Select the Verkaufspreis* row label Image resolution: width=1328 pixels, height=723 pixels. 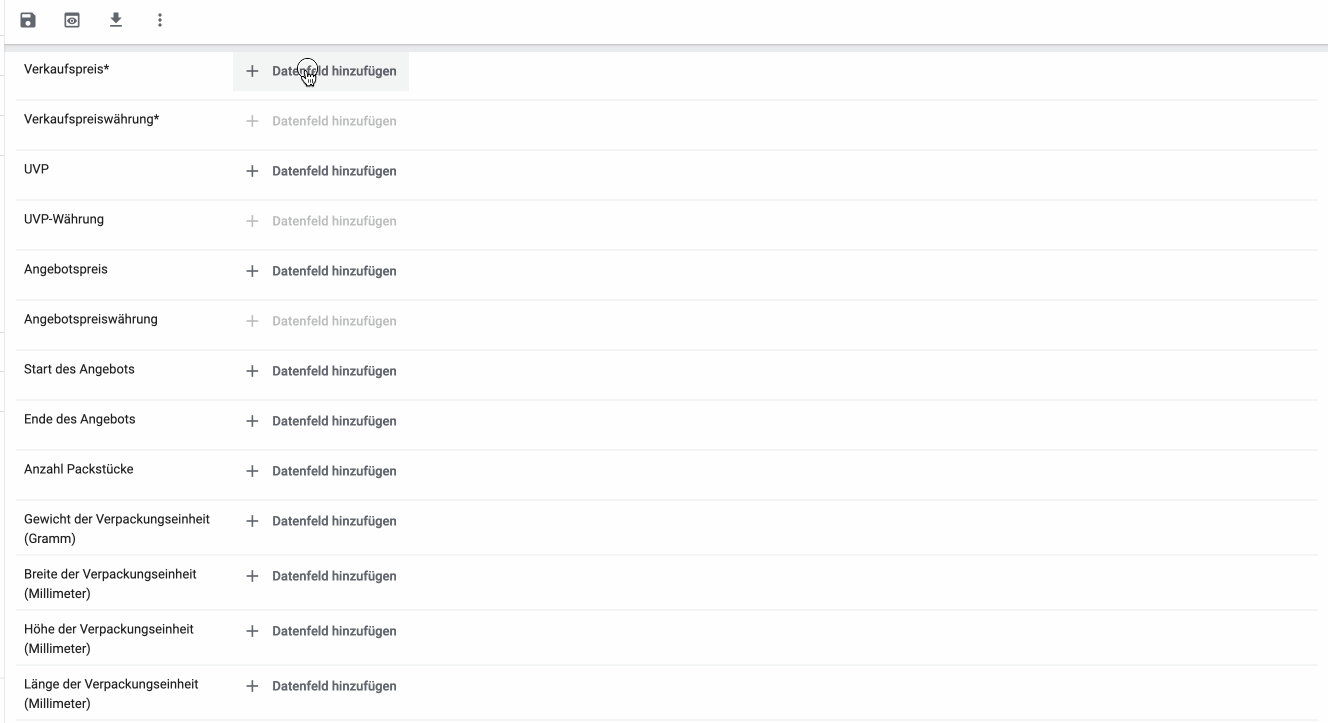pos(66,69)
